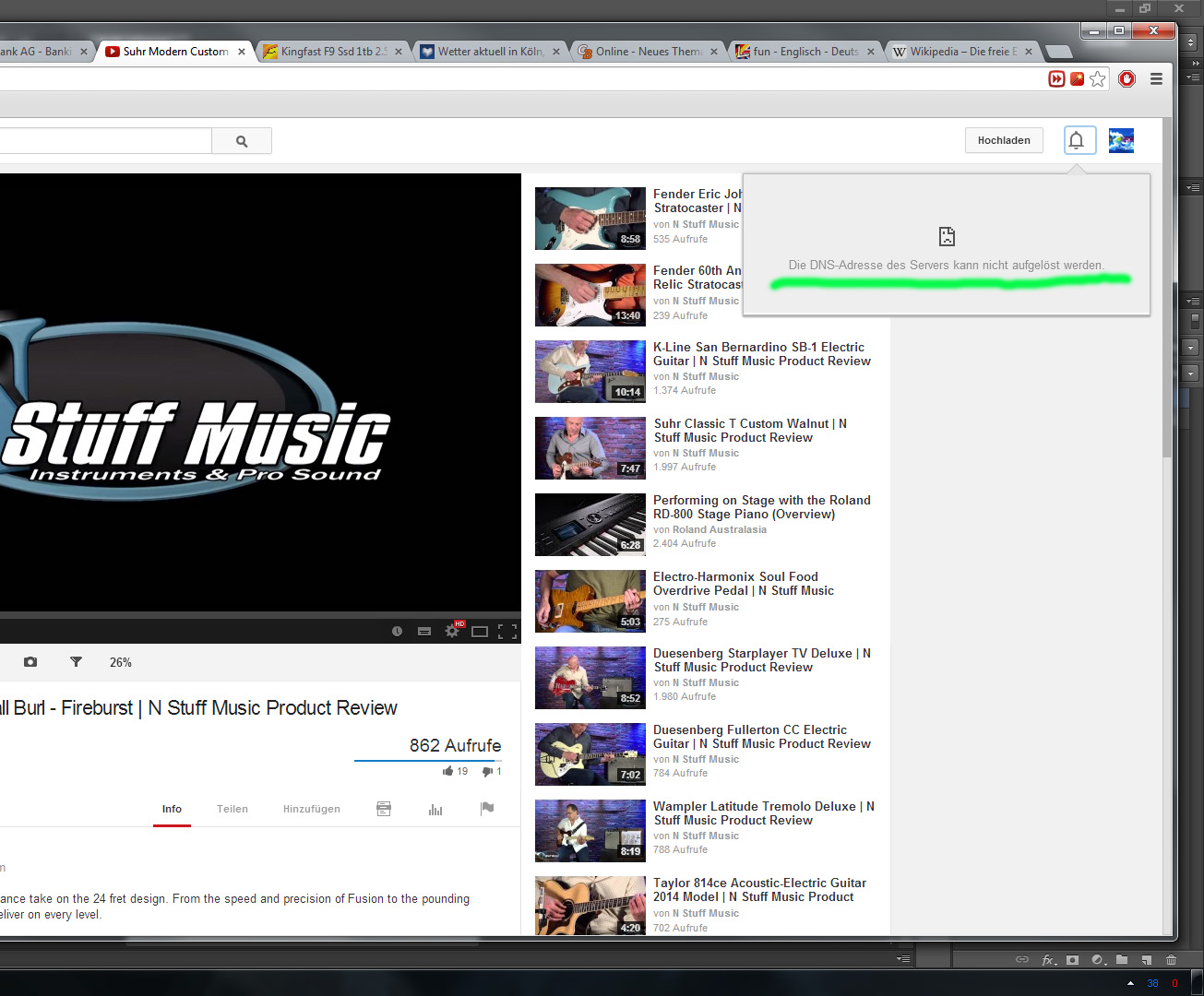Open the Chrome hamburger menu

coord(1156,79)
